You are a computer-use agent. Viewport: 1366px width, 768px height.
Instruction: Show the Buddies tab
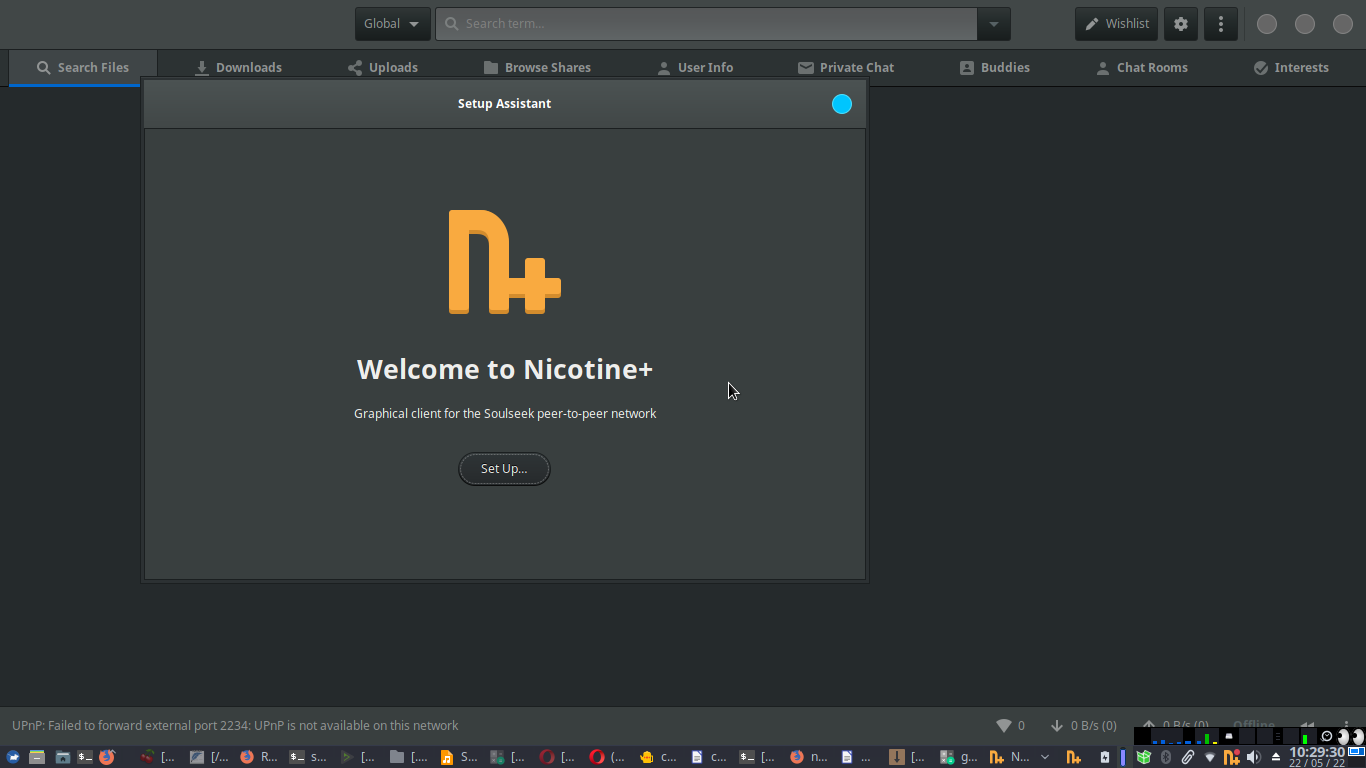tap(994, 68)
